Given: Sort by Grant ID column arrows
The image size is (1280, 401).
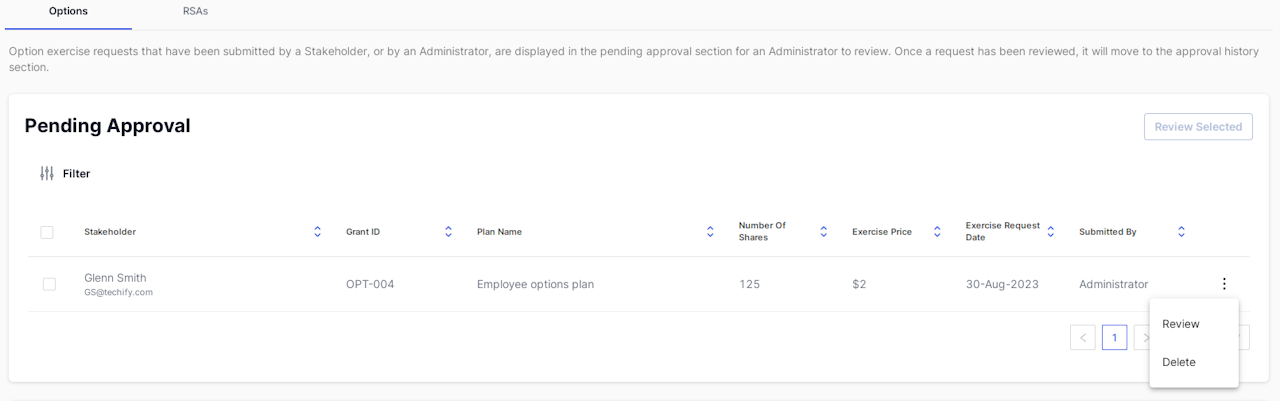Looking at the screenshot, I should [x=449, y=232].
